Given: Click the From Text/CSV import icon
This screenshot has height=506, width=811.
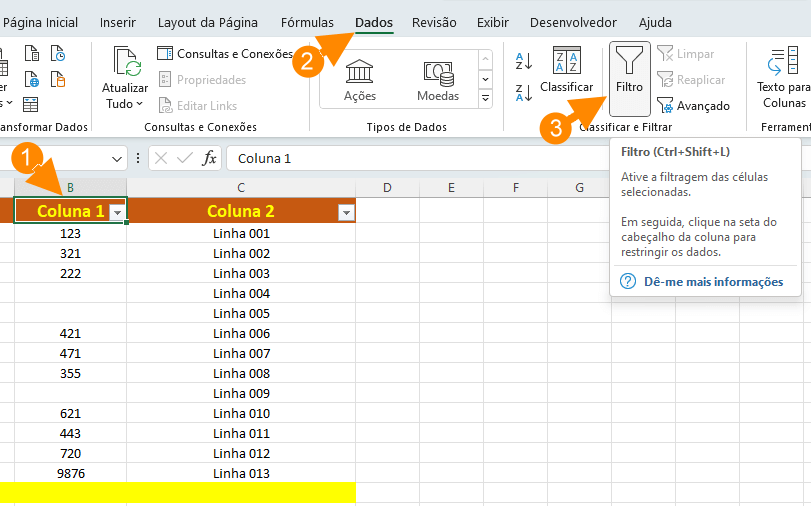Looking at the screenshot, I should point(32,54).
